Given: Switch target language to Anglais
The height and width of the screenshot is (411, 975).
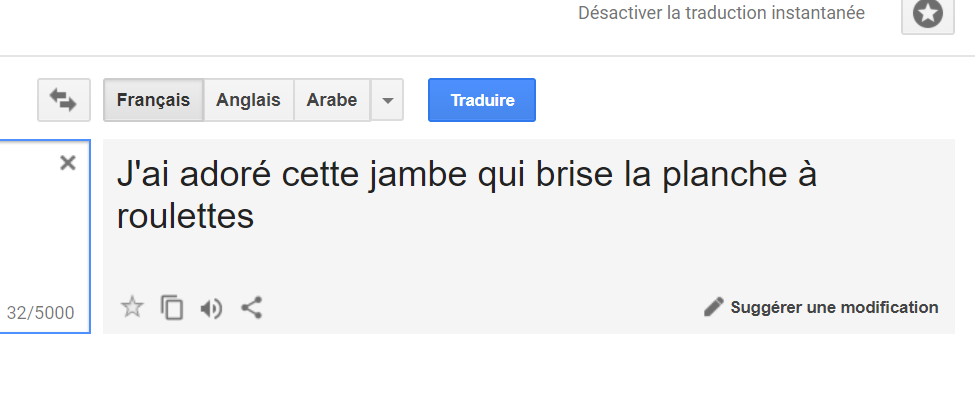Looking at the screenshot, I should tap(248, 100).
